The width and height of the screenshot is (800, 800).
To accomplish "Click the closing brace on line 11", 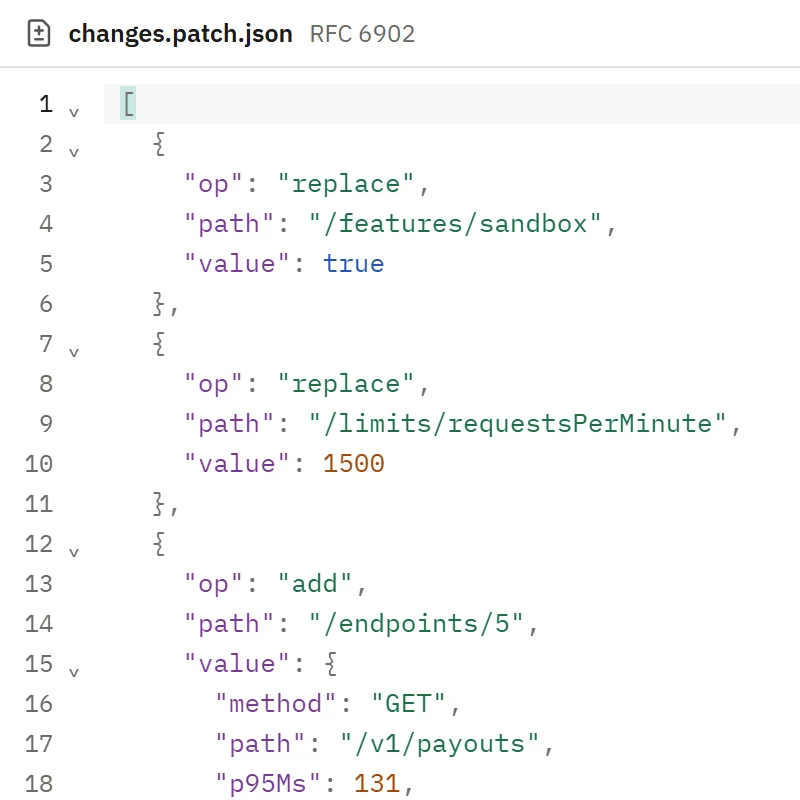I will [159, 504].
